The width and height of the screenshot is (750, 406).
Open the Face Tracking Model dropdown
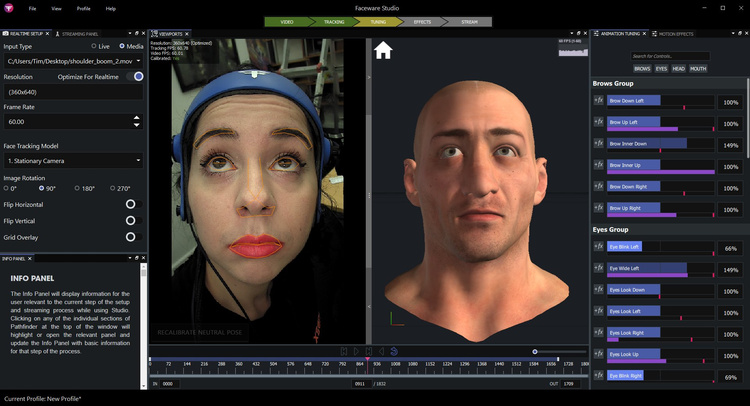[73, 161]
